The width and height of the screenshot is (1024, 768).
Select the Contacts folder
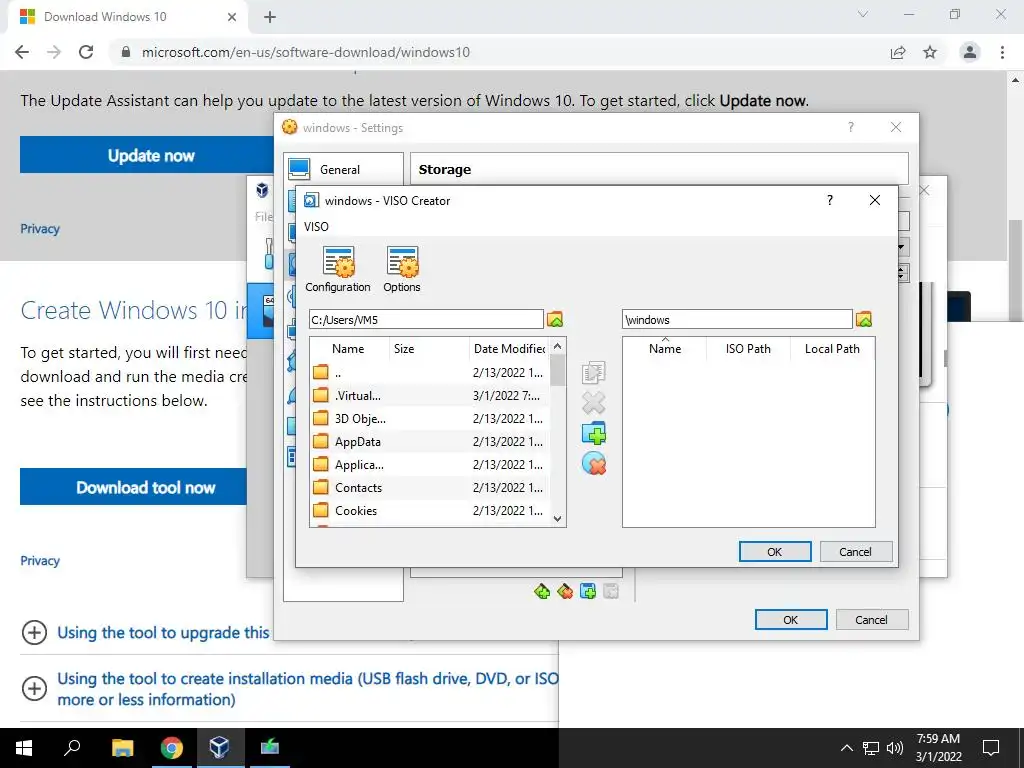[430, 487]
